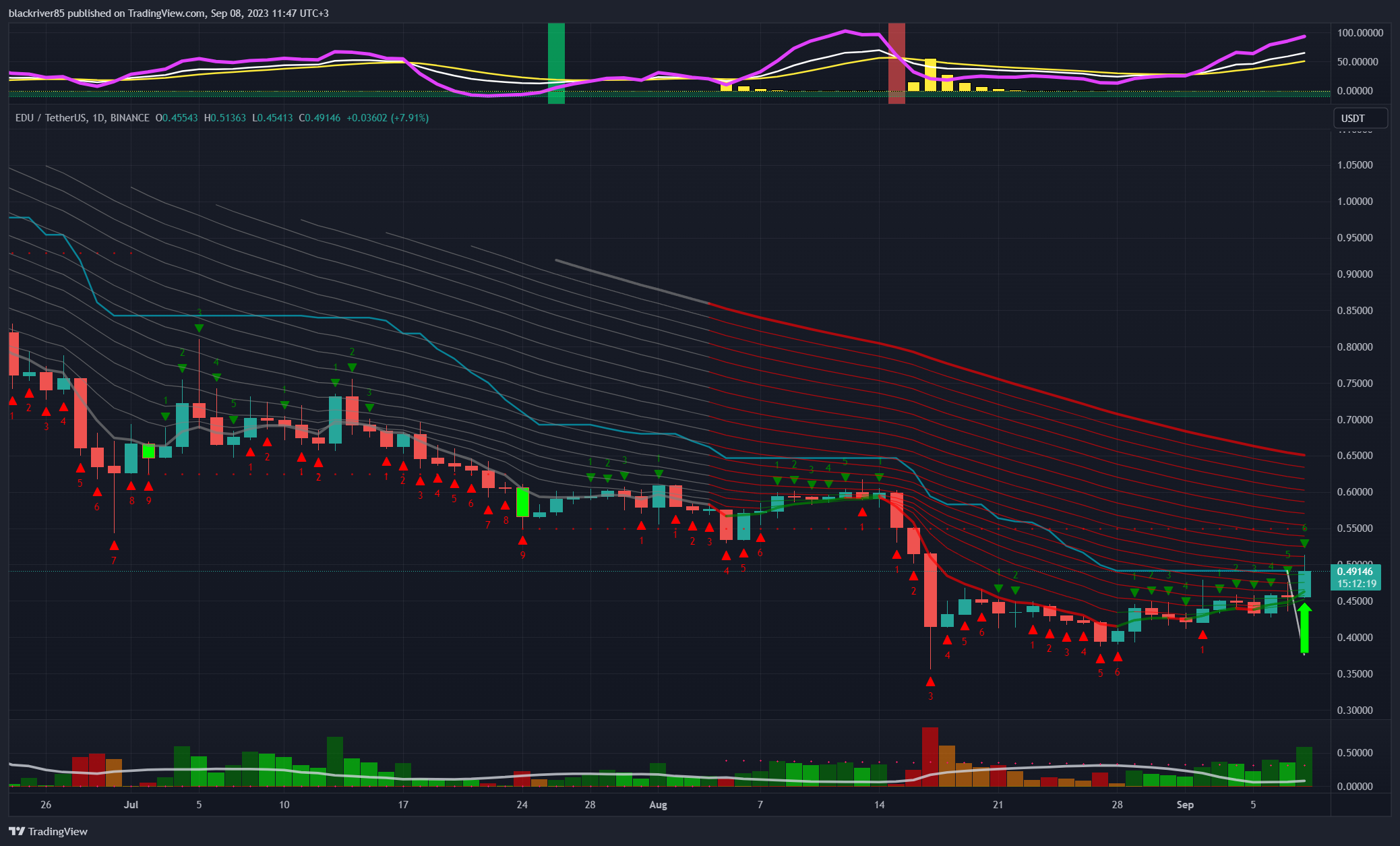The width and height of the screenshot is (1400, 846).
Task: Click the change value +0.03602 (+7.91%)
Action: (x=388, y=118)
